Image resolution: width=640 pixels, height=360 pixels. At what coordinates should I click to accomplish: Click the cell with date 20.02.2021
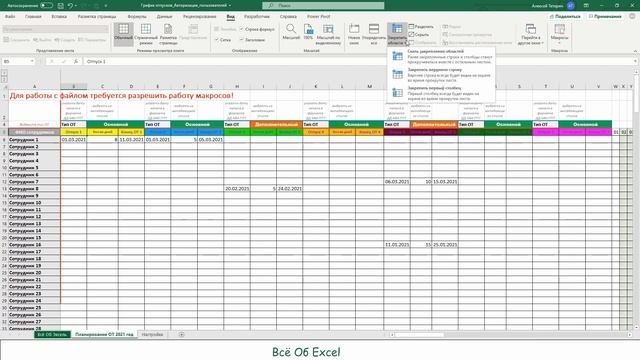click(x=237, y=189)
